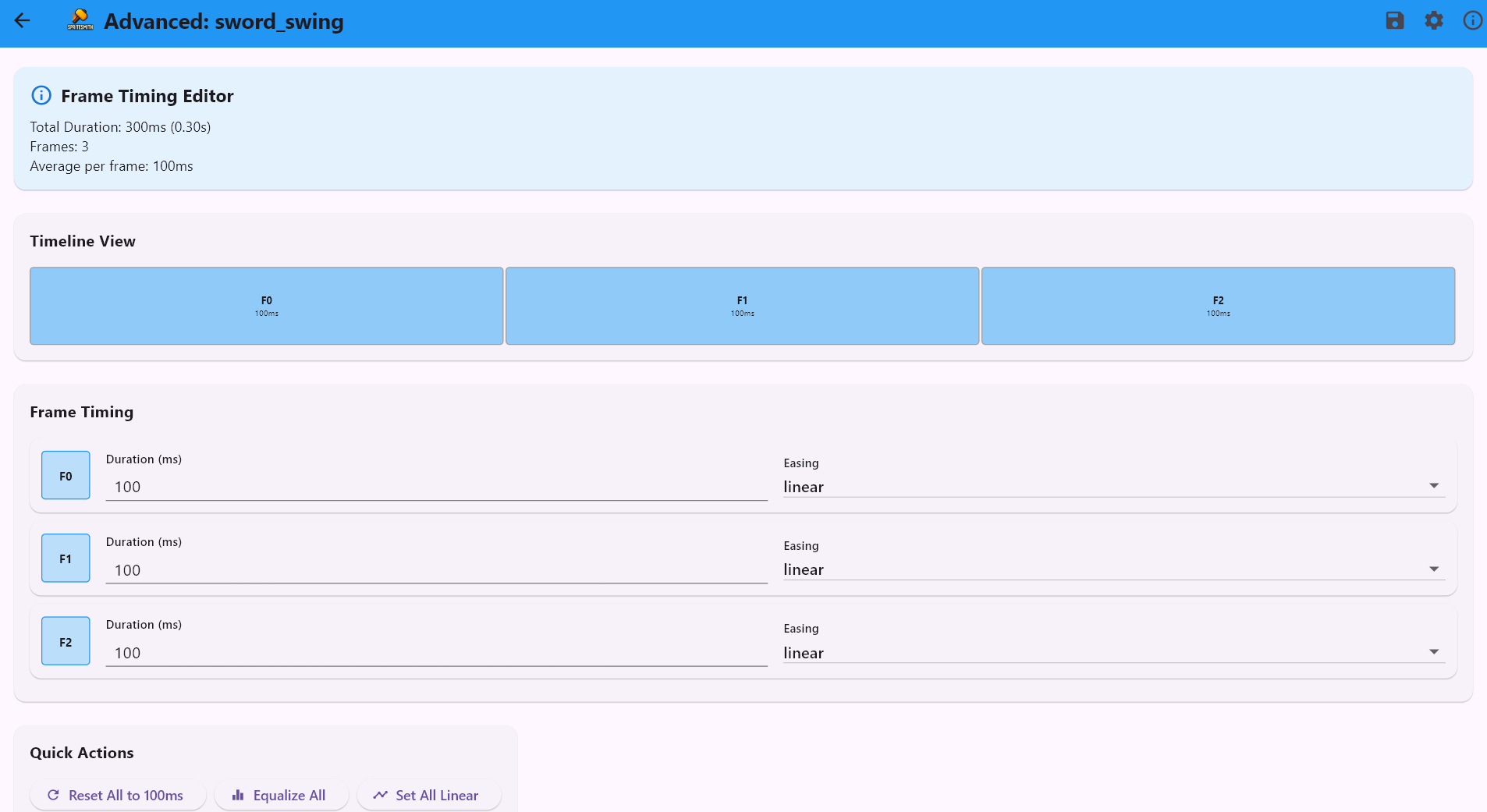Click the 'Advanced: sword_swing' title
Viewport: 1487px width, 812px height.
[x=224, y=21]
